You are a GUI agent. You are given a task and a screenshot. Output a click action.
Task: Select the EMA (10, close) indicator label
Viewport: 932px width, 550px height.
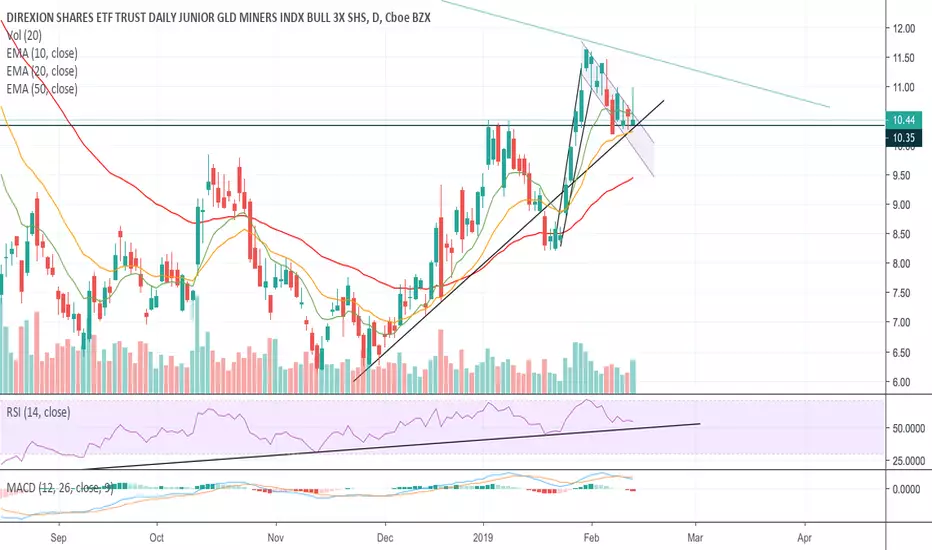[42, 54]
